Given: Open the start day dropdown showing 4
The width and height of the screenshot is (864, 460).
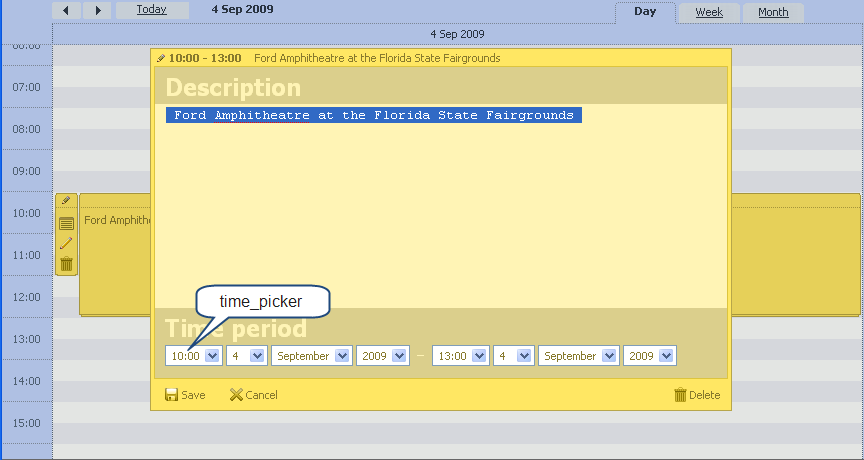Looking at the screenshot, I should click(257, 356).
